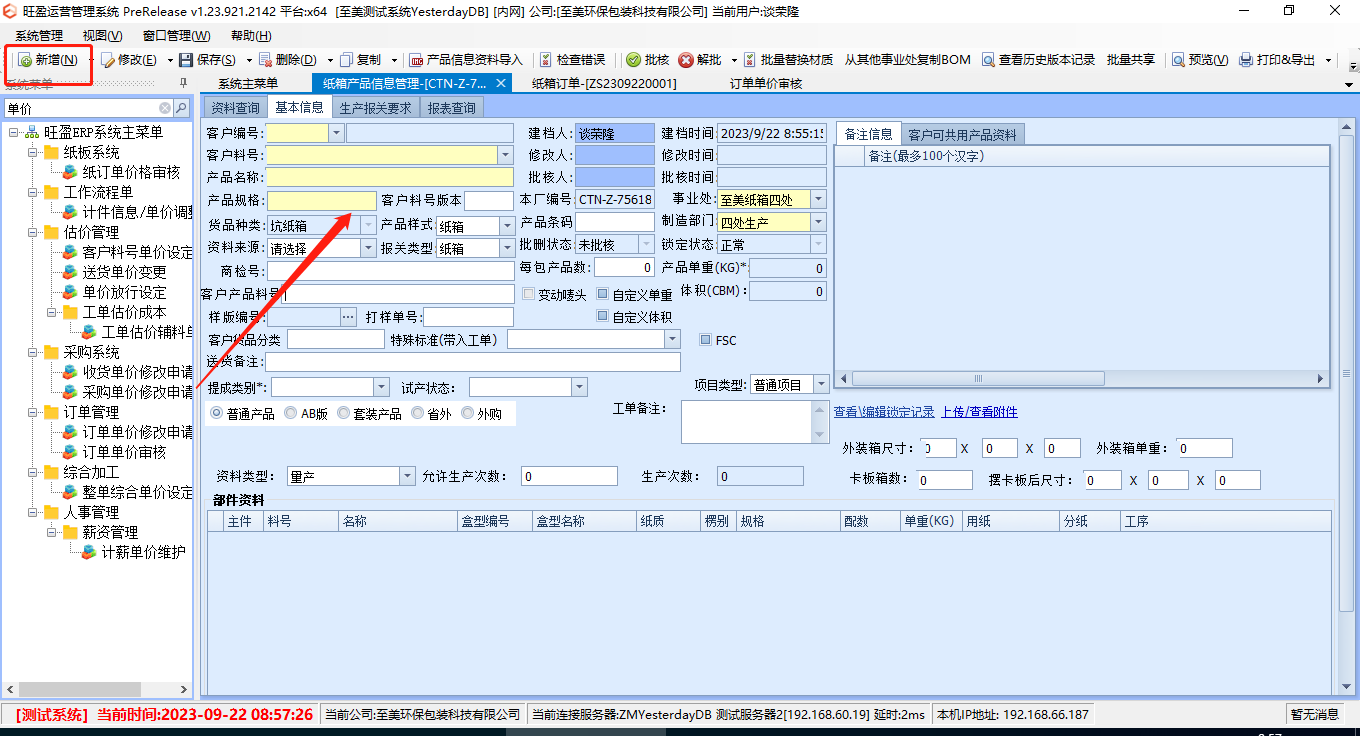
Task: Open the 窗口管理(W) menu
Action: click(176, 35)
